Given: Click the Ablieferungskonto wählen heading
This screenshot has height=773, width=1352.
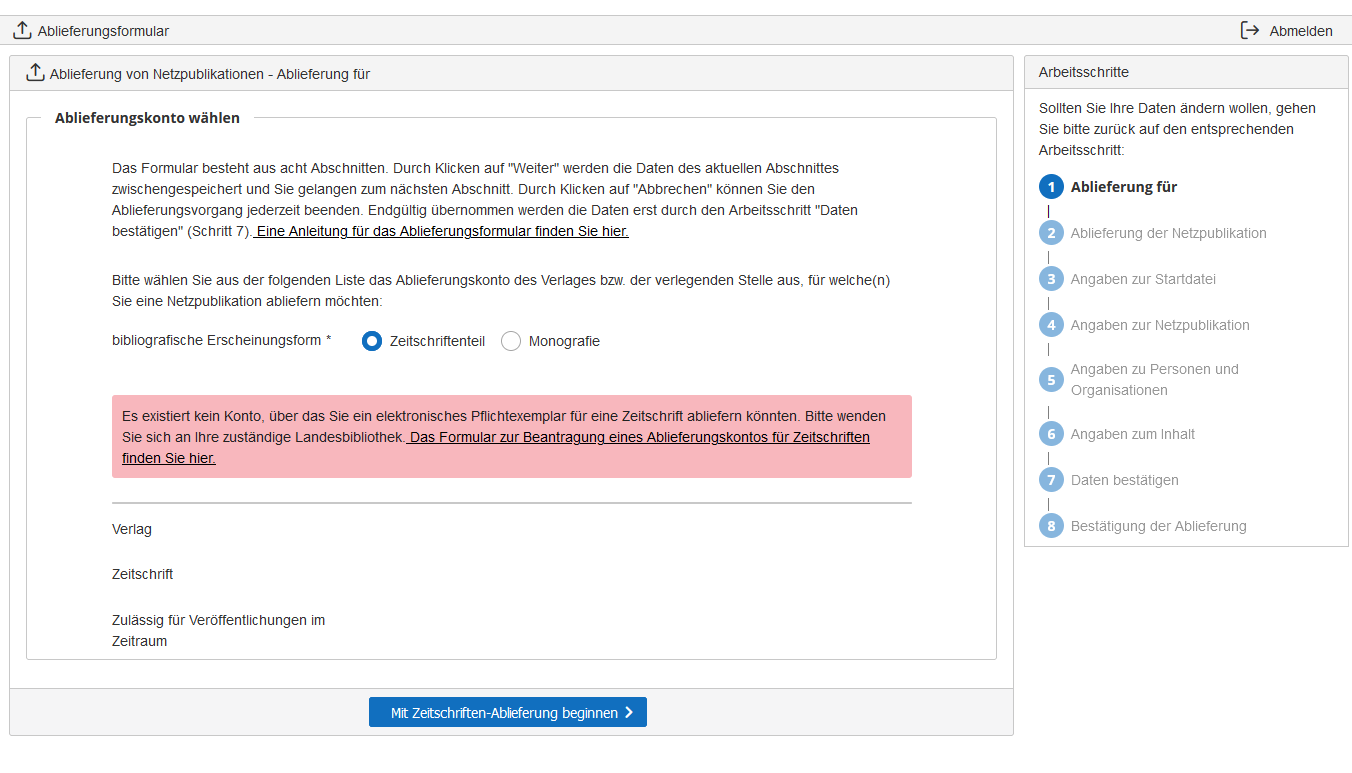Looking at the screenshot, I should 148,118.
